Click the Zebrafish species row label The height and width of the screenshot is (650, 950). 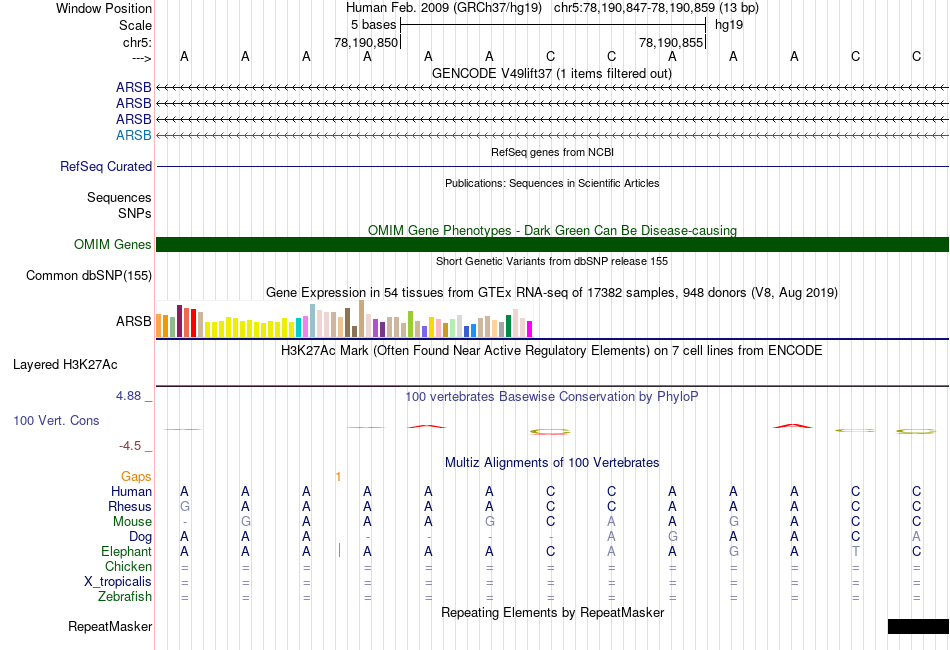[x=125, y=597]
